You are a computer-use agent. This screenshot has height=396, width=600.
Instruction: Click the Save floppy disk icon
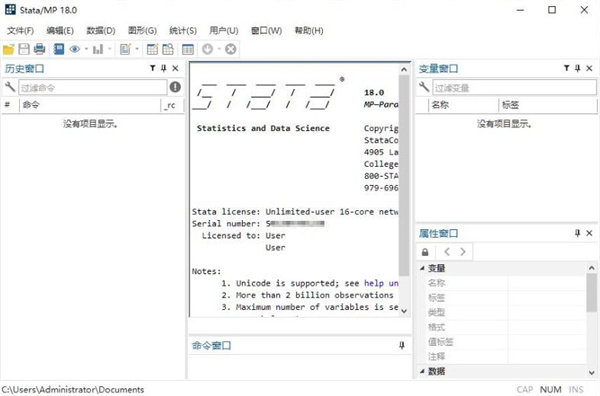coord(24,49)
